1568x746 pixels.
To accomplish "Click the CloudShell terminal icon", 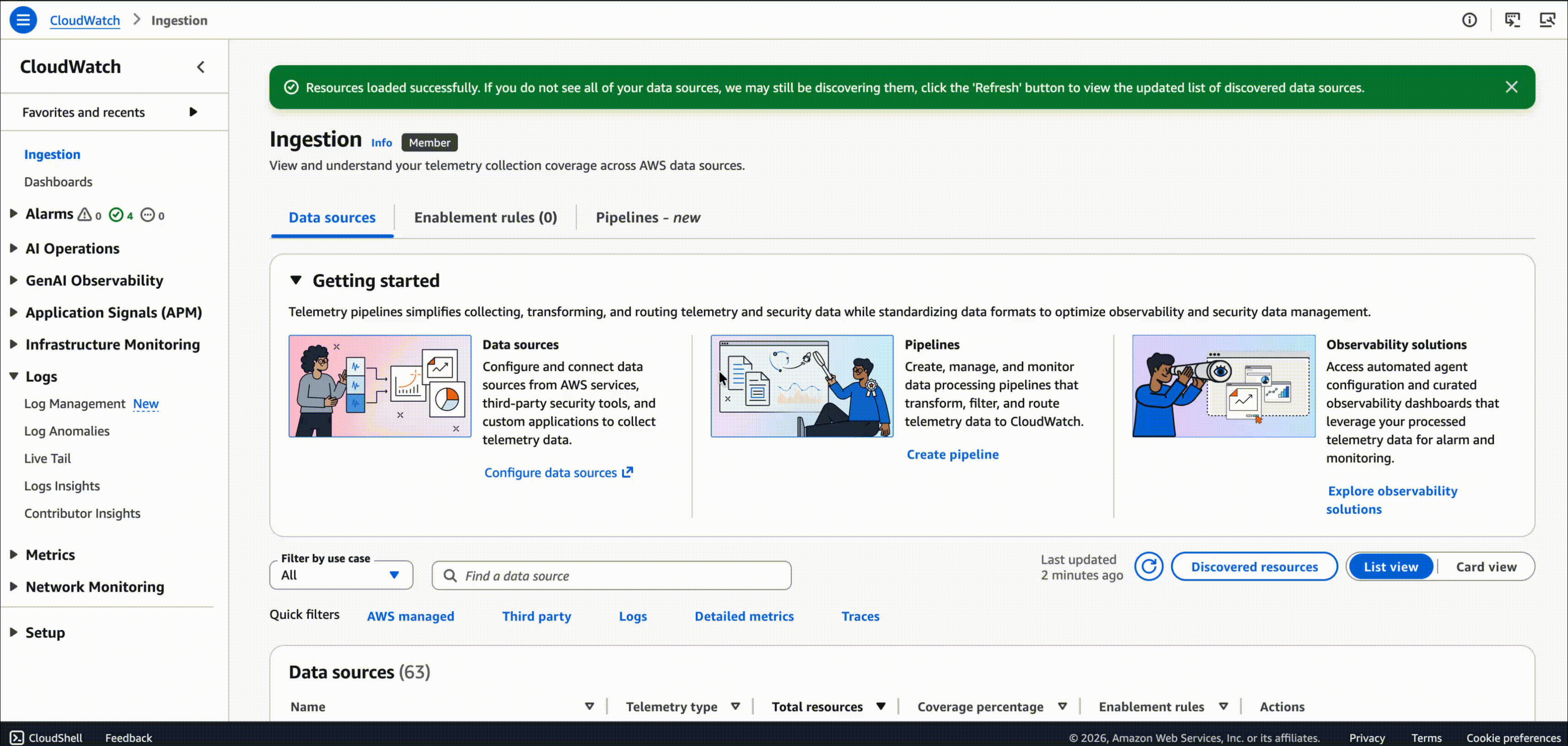I will [17, 737].
